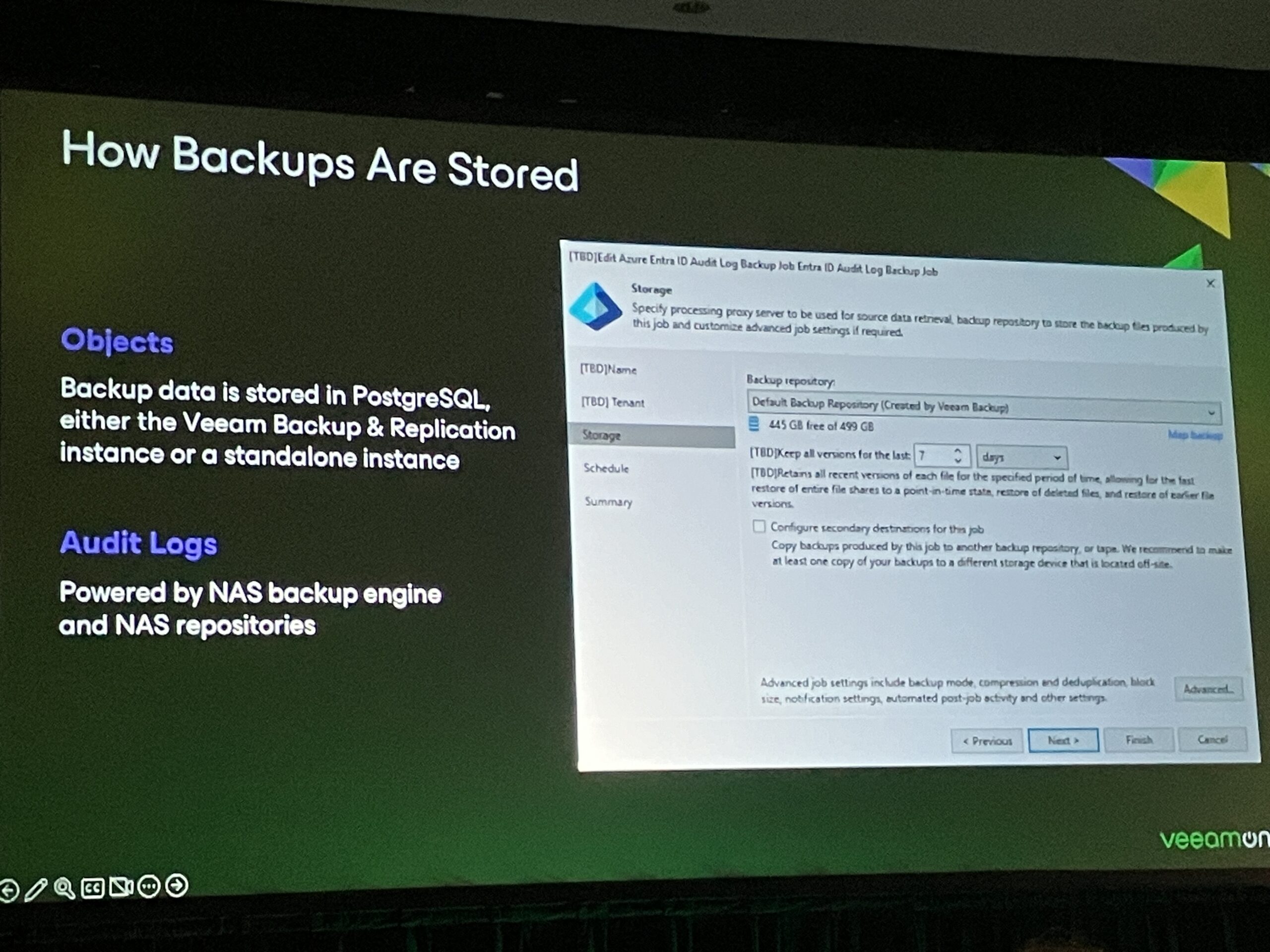Click the presenter previous-slide arrow icon
The image size is (1270, 952).
[8, 891]
